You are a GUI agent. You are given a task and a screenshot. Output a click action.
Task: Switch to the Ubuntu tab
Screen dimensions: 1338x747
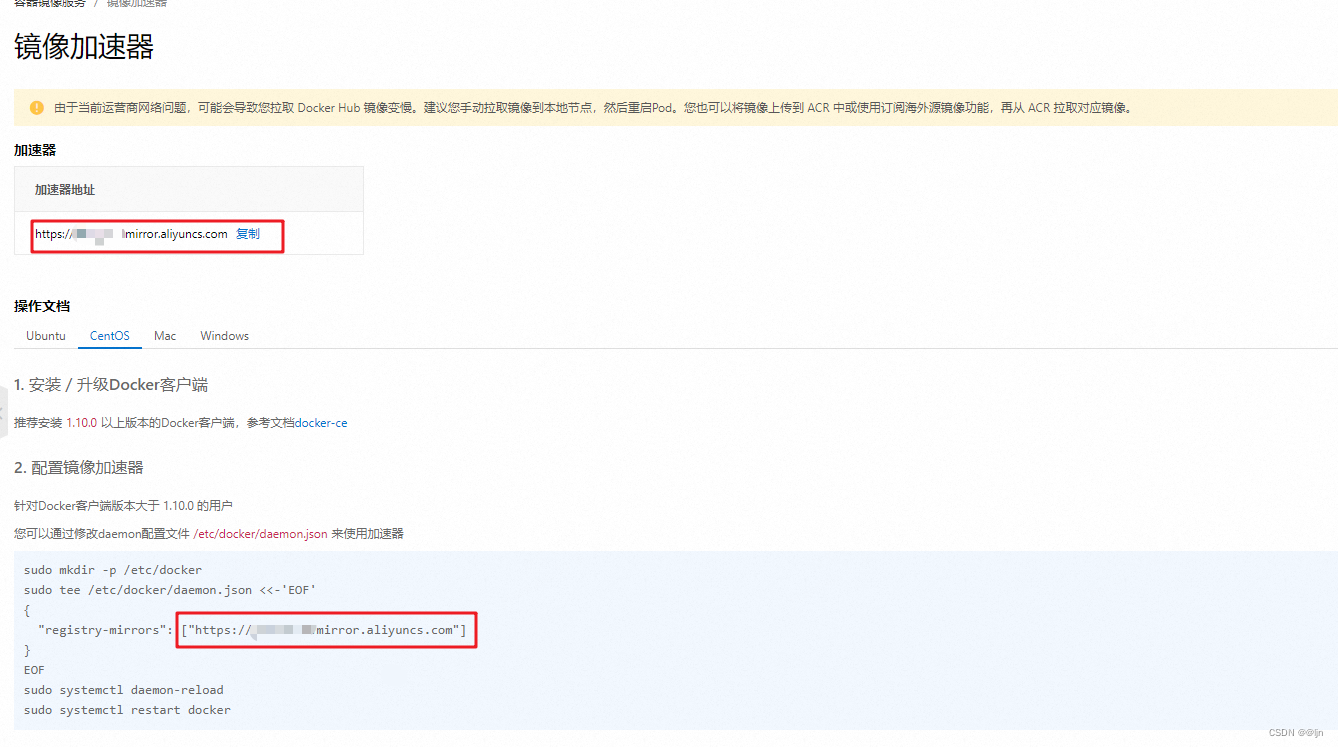[x=46, y=336]
